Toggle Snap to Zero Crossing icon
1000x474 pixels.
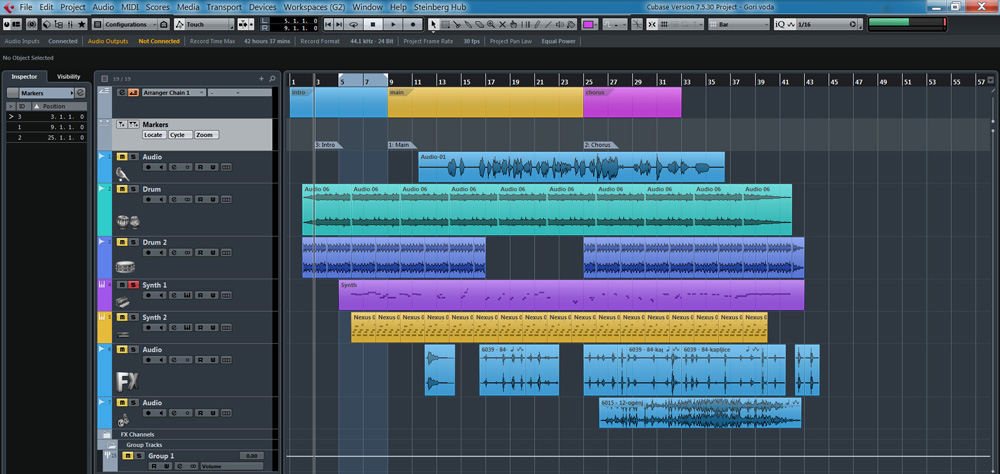(x=636, y=24)
